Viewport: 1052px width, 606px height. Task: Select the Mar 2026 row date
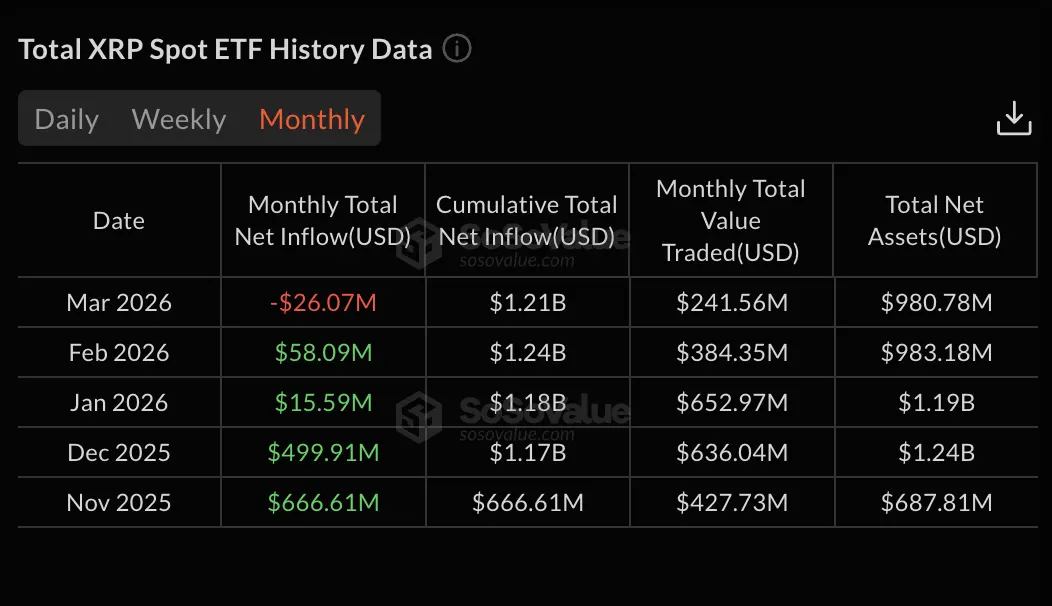119,303
